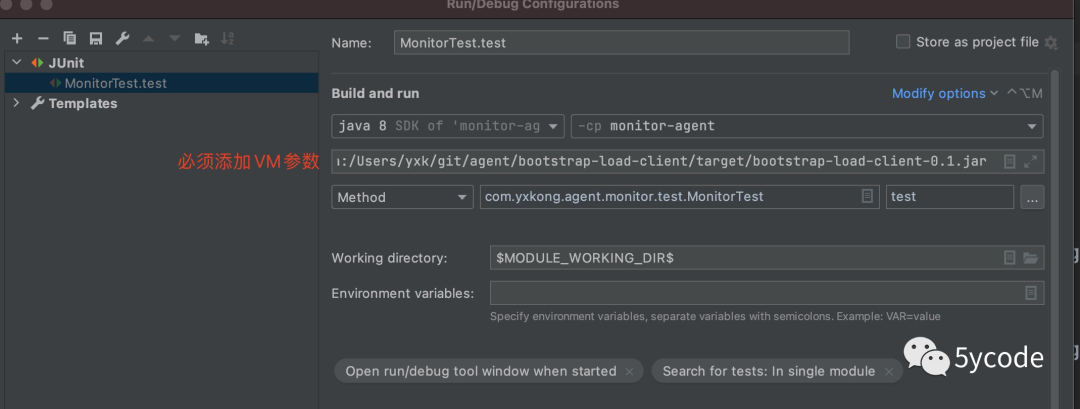Enable Store as project file checkbox
This screenshot has height=409, width=1080.
click(903, 42)
